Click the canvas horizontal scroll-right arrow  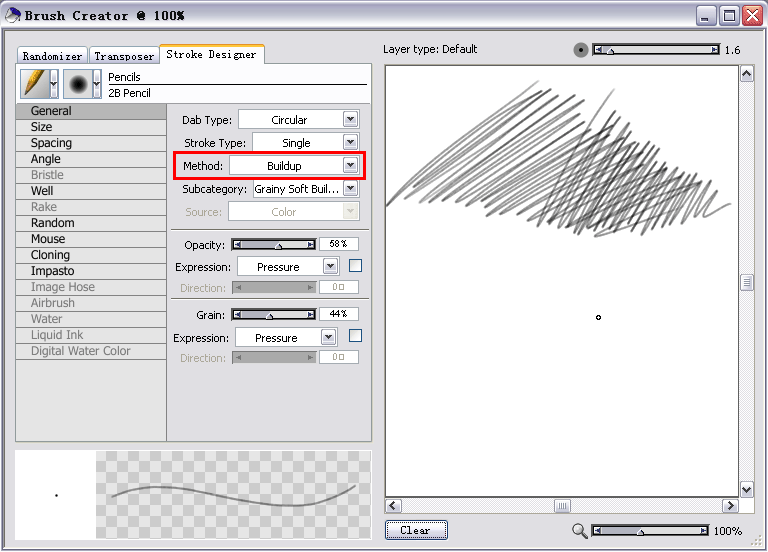click(729, 506)
